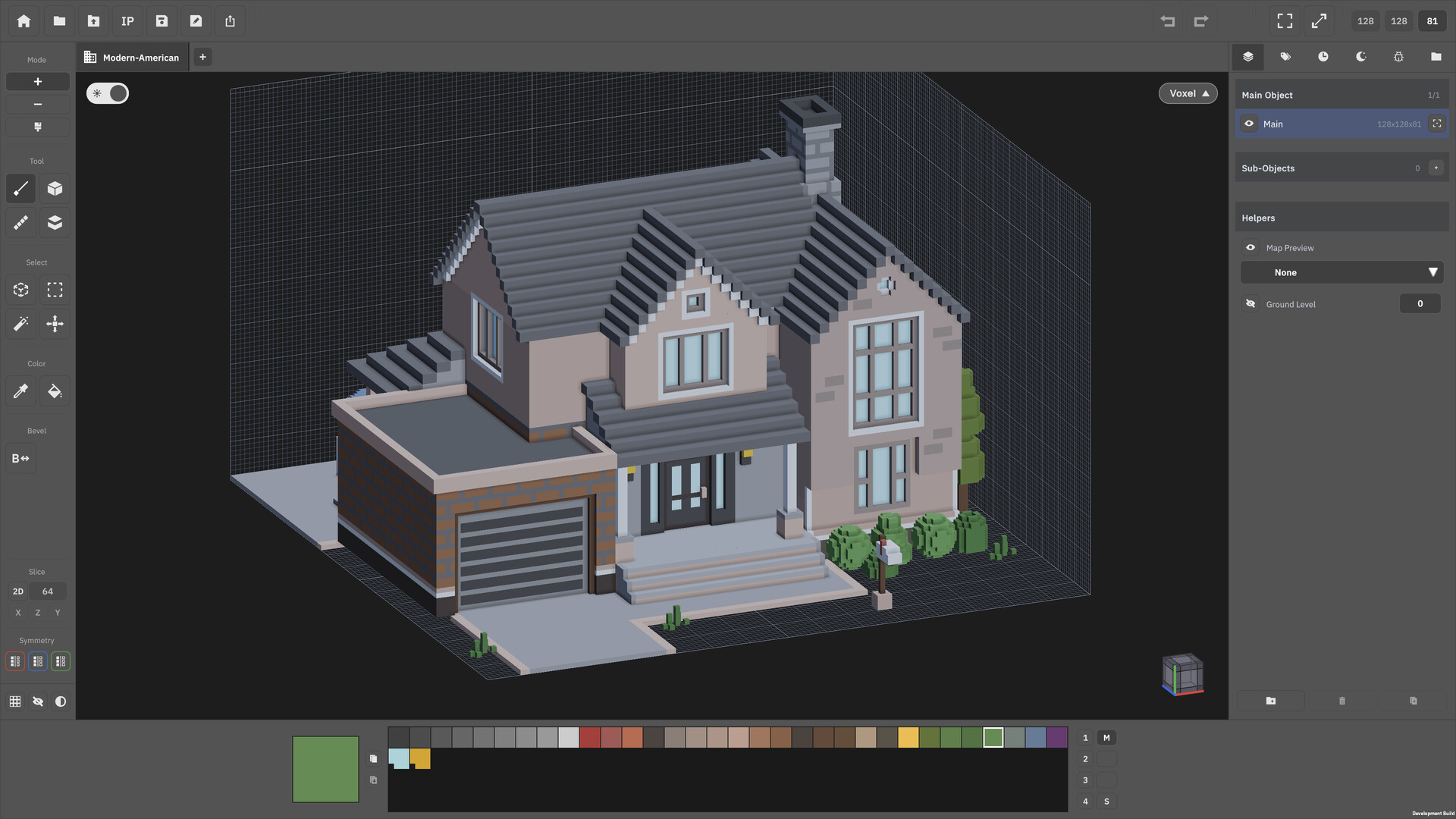
Task: Add a sub-object with plus button
Action: point(1436,168)
